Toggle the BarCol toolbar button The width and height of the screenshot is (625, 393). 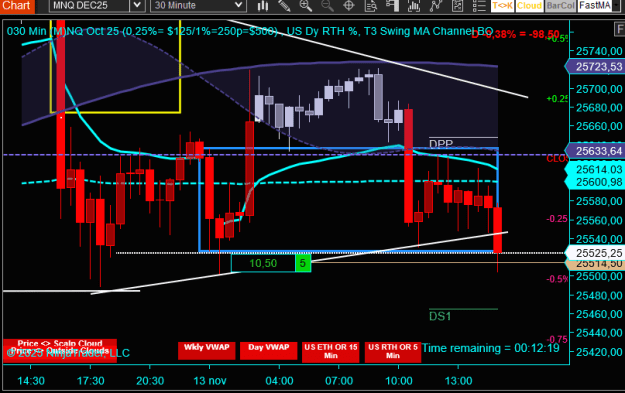pos(560,6)
